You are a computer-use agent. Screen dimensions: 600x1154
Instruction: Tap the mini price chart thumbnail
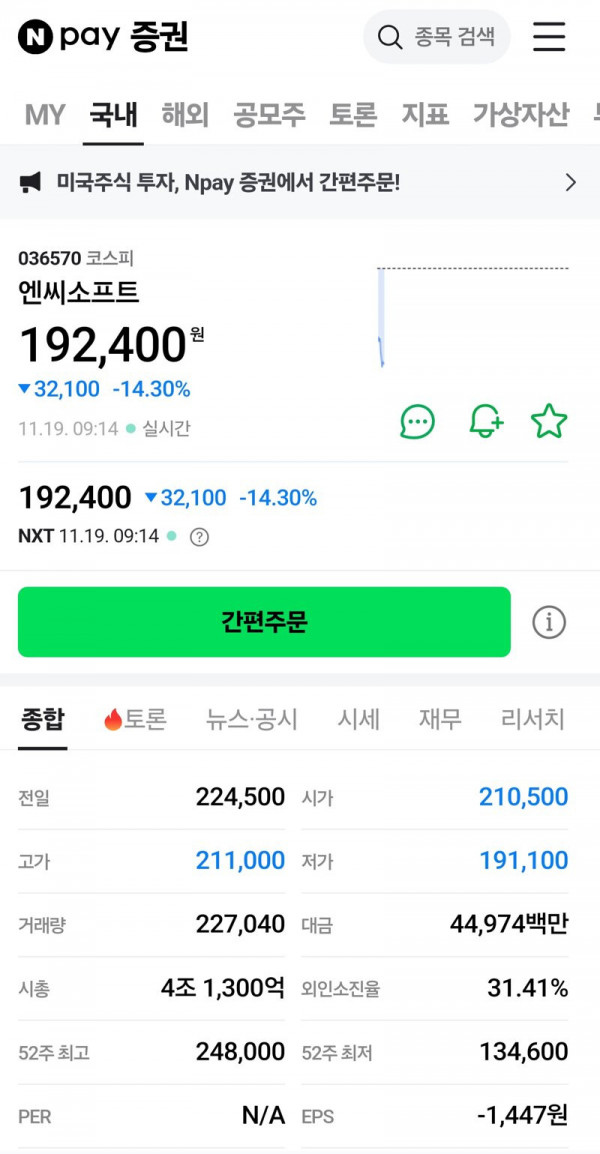pos(472,317)
